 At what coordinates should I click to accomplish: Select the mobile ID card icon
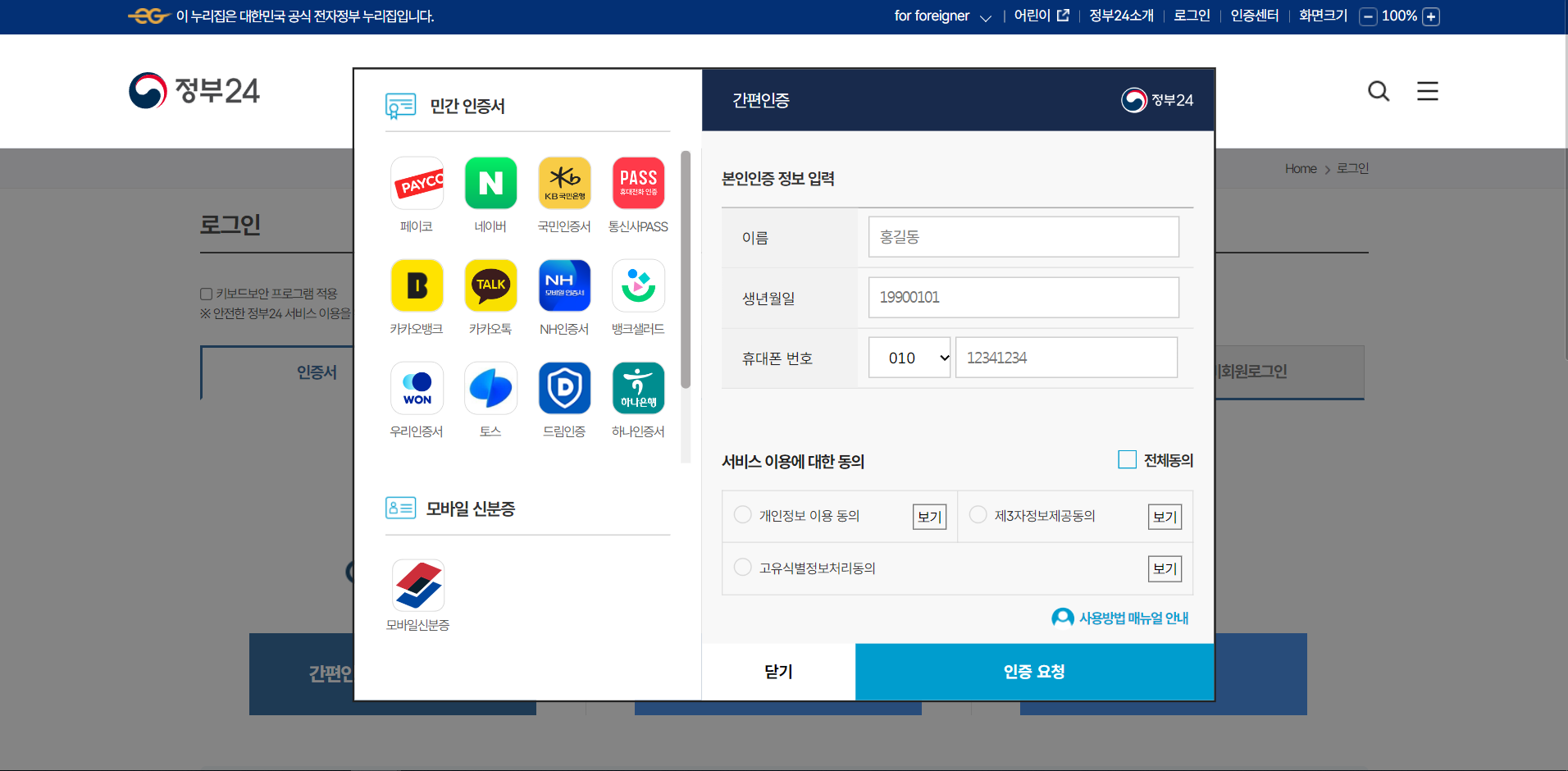(418, 586)
